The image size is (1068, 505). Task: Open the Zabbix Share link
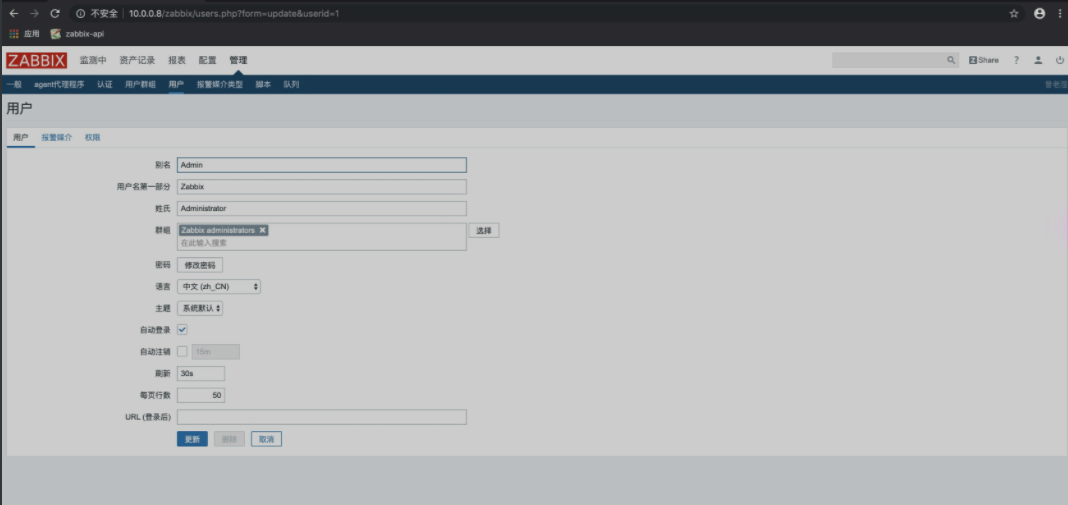(x=984, y=60)
